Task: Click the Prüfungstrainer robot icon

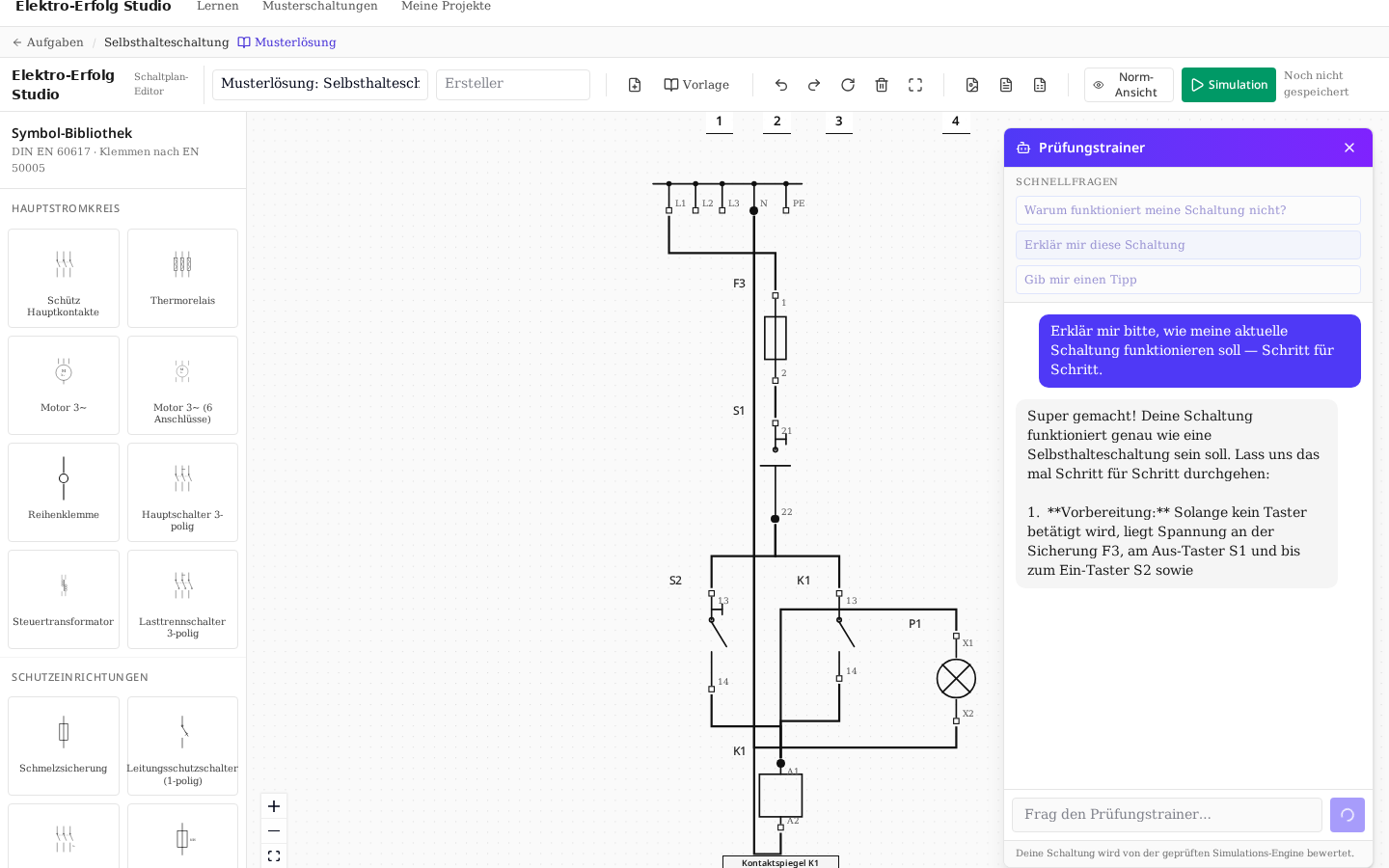Action: [x=1023, y=148]
